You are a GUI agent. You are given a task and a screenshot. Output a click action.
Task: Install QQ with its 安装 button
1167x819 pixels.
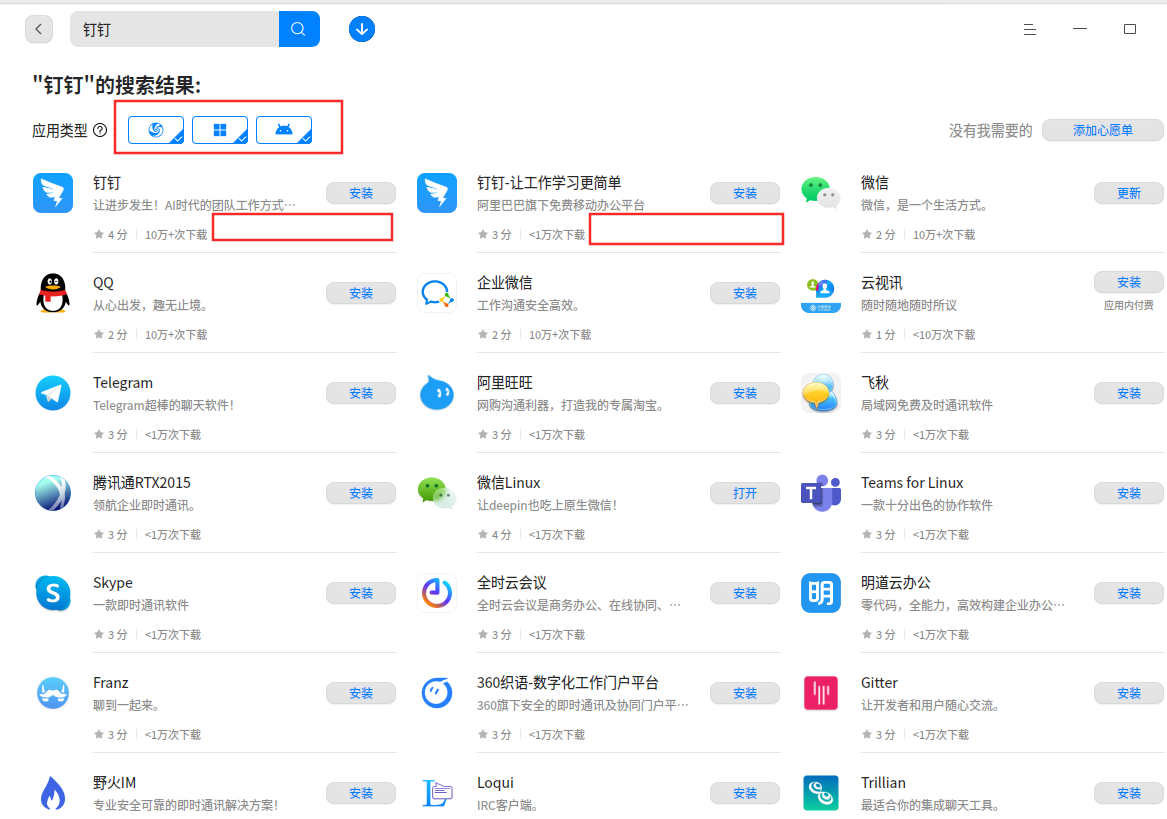pos(361,293)
